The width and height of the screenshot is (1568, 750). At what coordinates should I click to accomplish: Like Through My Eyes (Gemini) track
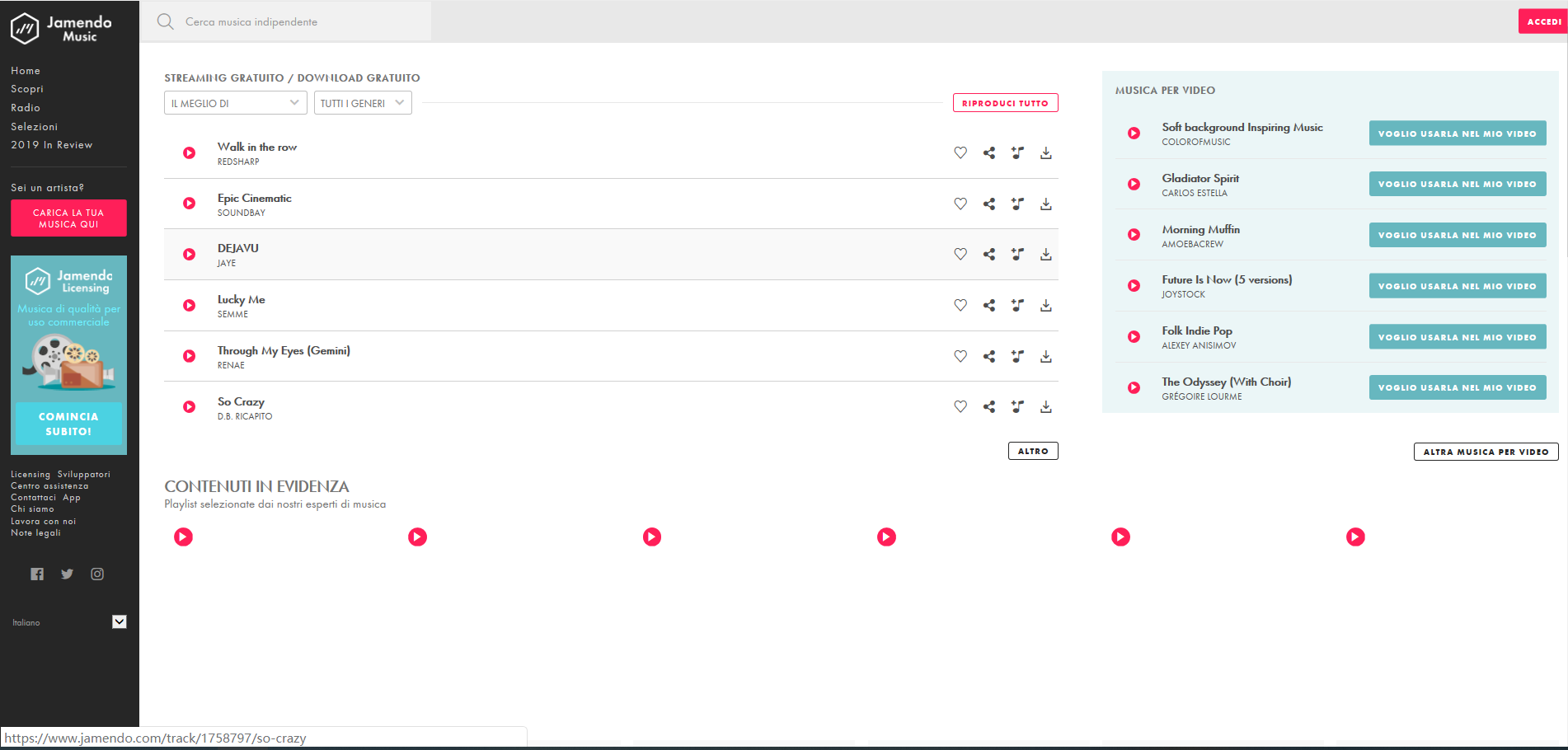click(960, 356)
